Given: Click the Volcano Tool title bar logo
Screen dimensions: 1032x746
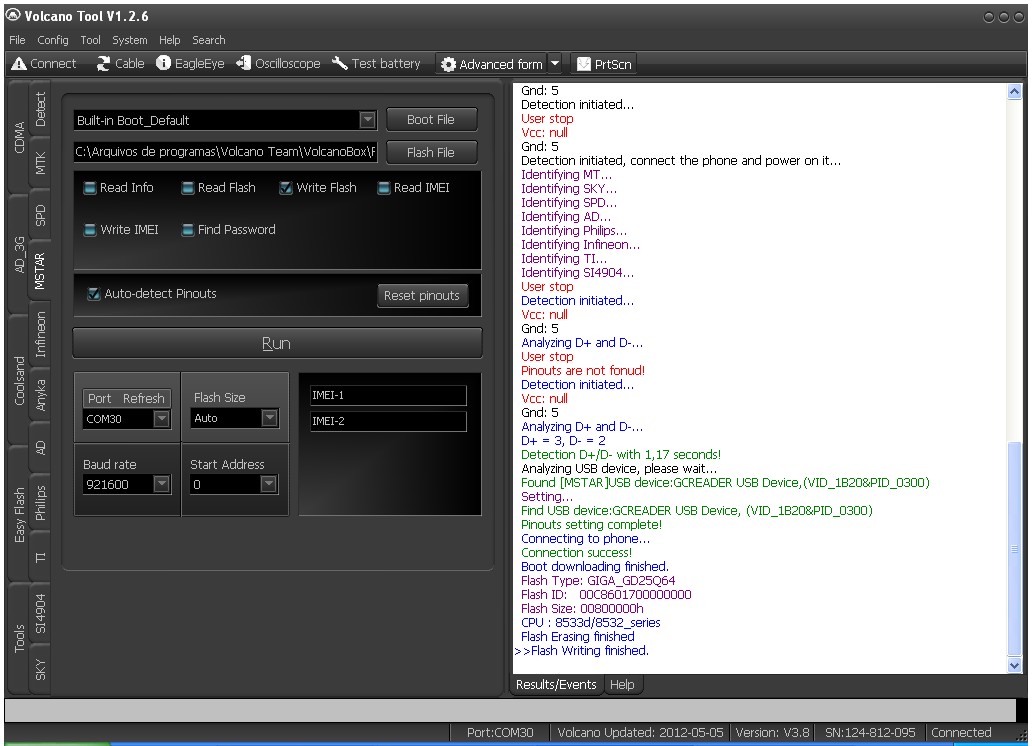Looking at the screenshot, I should click(13, 15).
